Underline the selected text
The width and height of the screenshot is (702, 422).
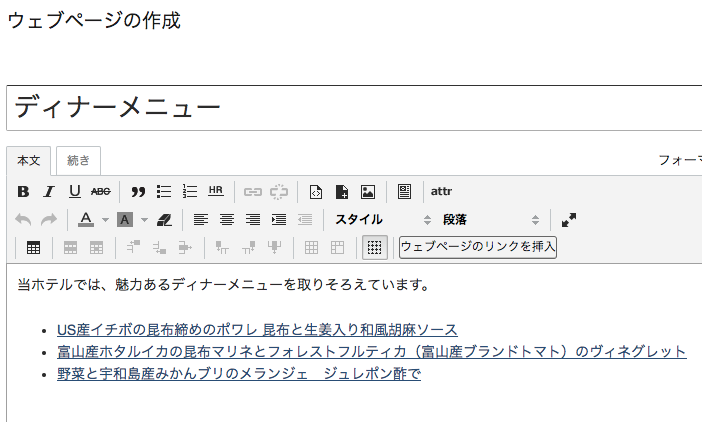tap(75, 192)
